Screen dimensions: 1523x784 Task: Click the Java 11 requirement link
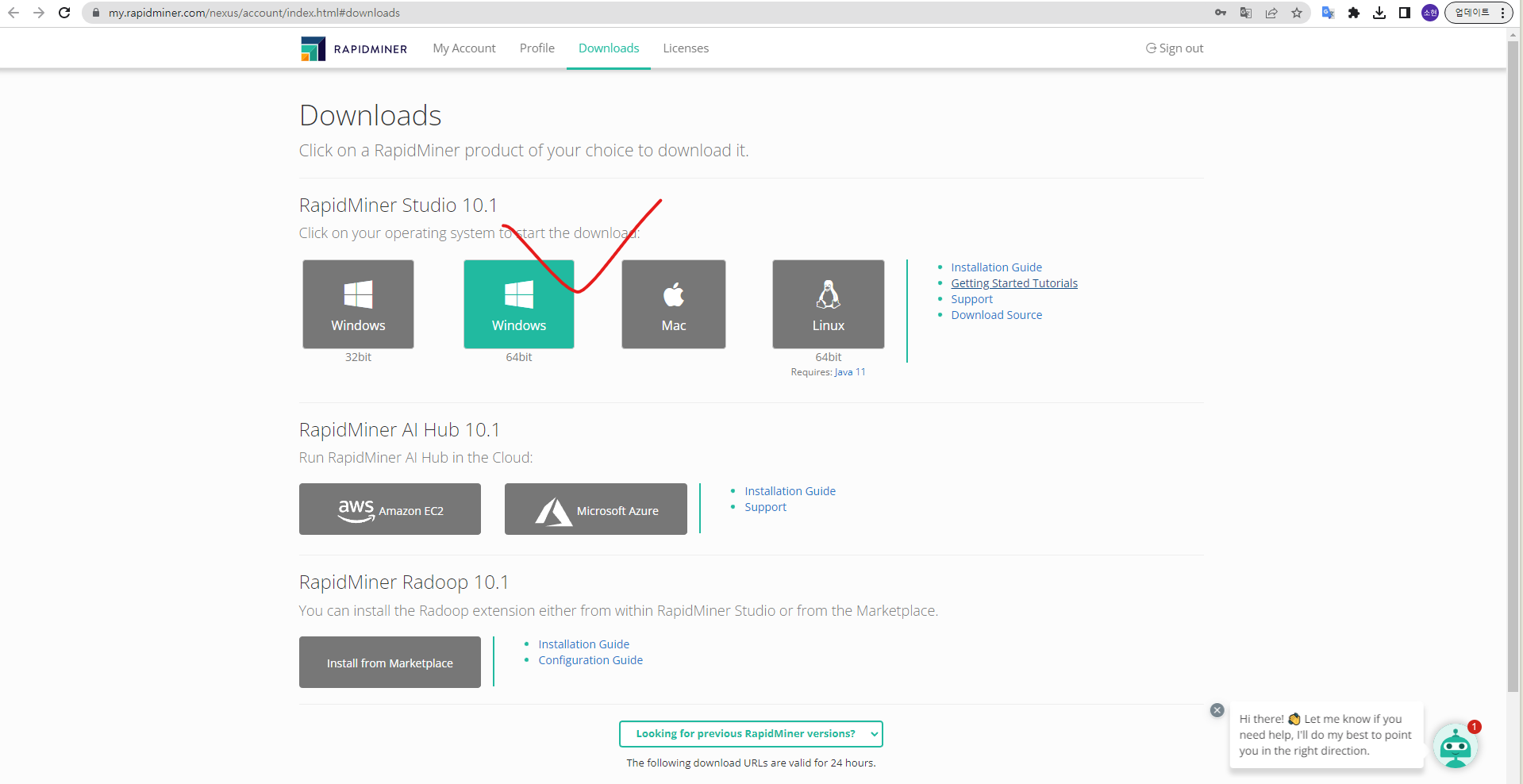click(850, 372)
